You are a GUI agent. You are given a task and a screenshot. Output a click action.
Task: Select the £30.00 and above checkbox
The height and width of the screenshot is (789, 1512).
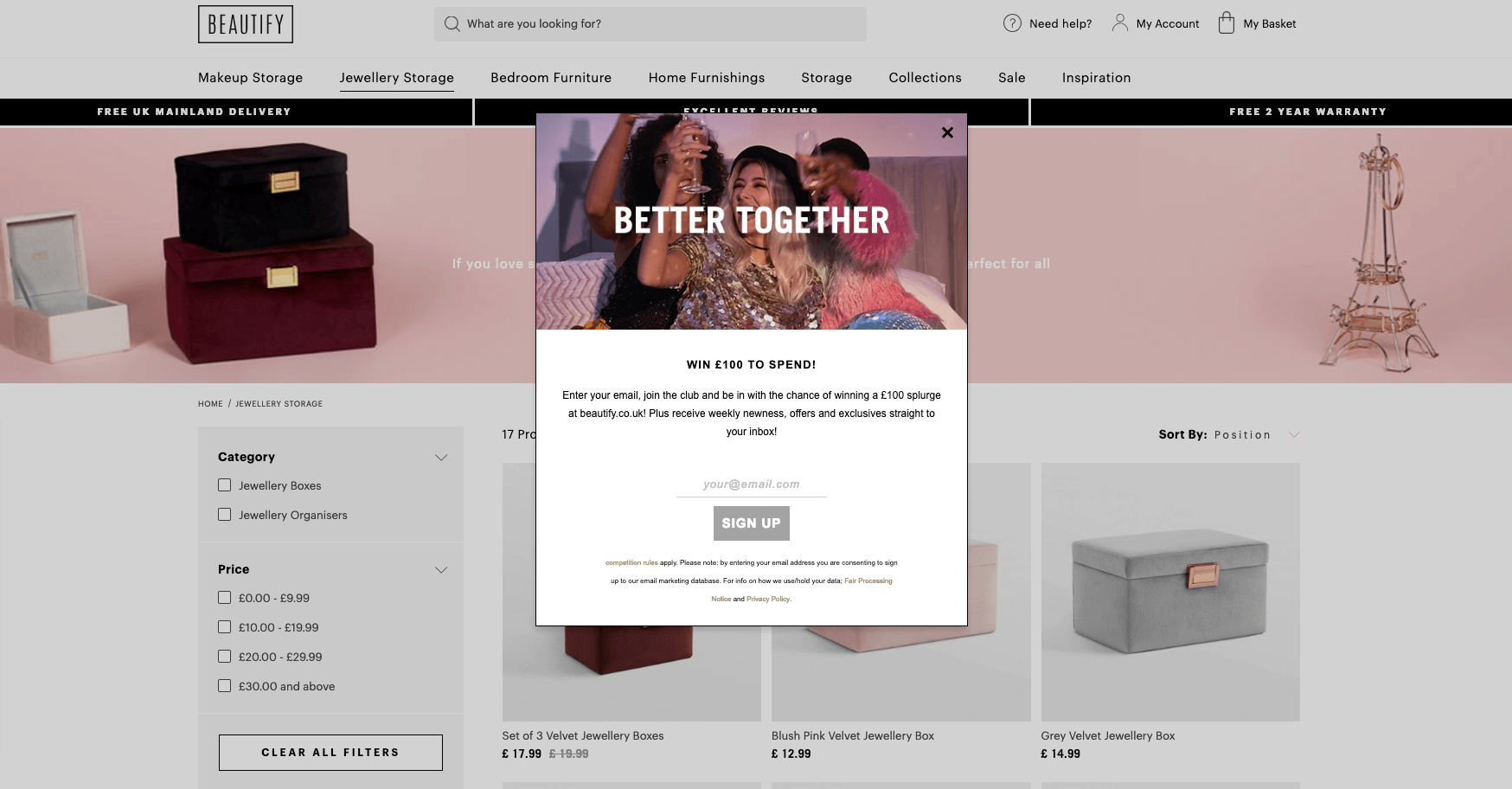pyautogui.click(x=225, y=686)
